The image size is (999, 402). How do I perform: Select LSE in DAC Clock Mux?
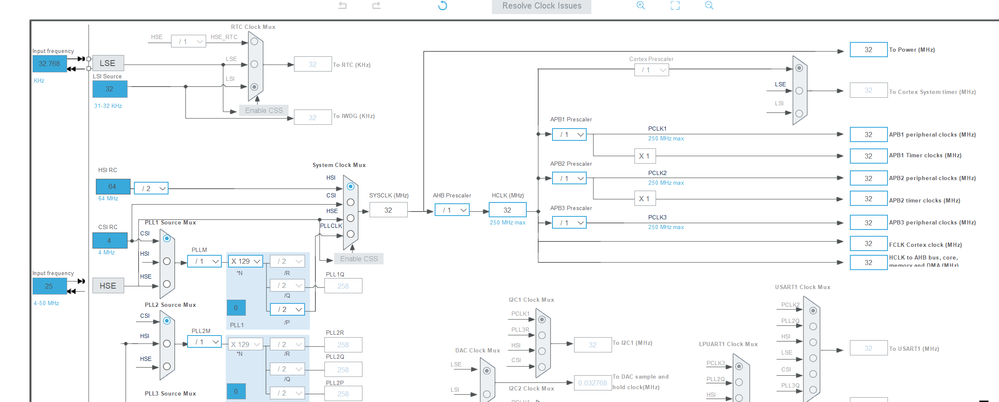point(486,370)
